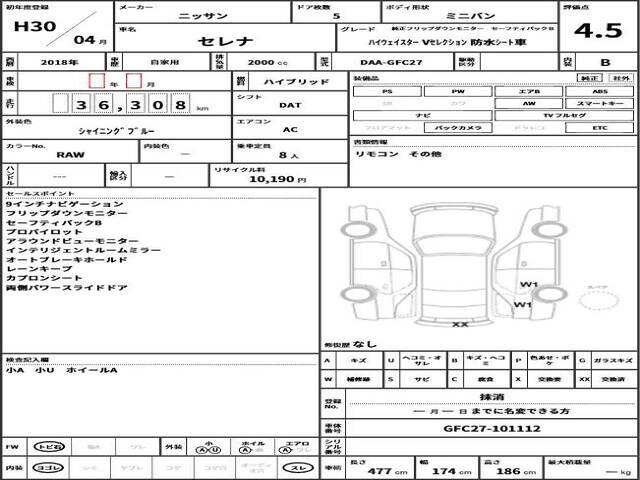Click the W1 mark on the car diagram
Viewport: 640px width, 480px height.
point(522,285)
